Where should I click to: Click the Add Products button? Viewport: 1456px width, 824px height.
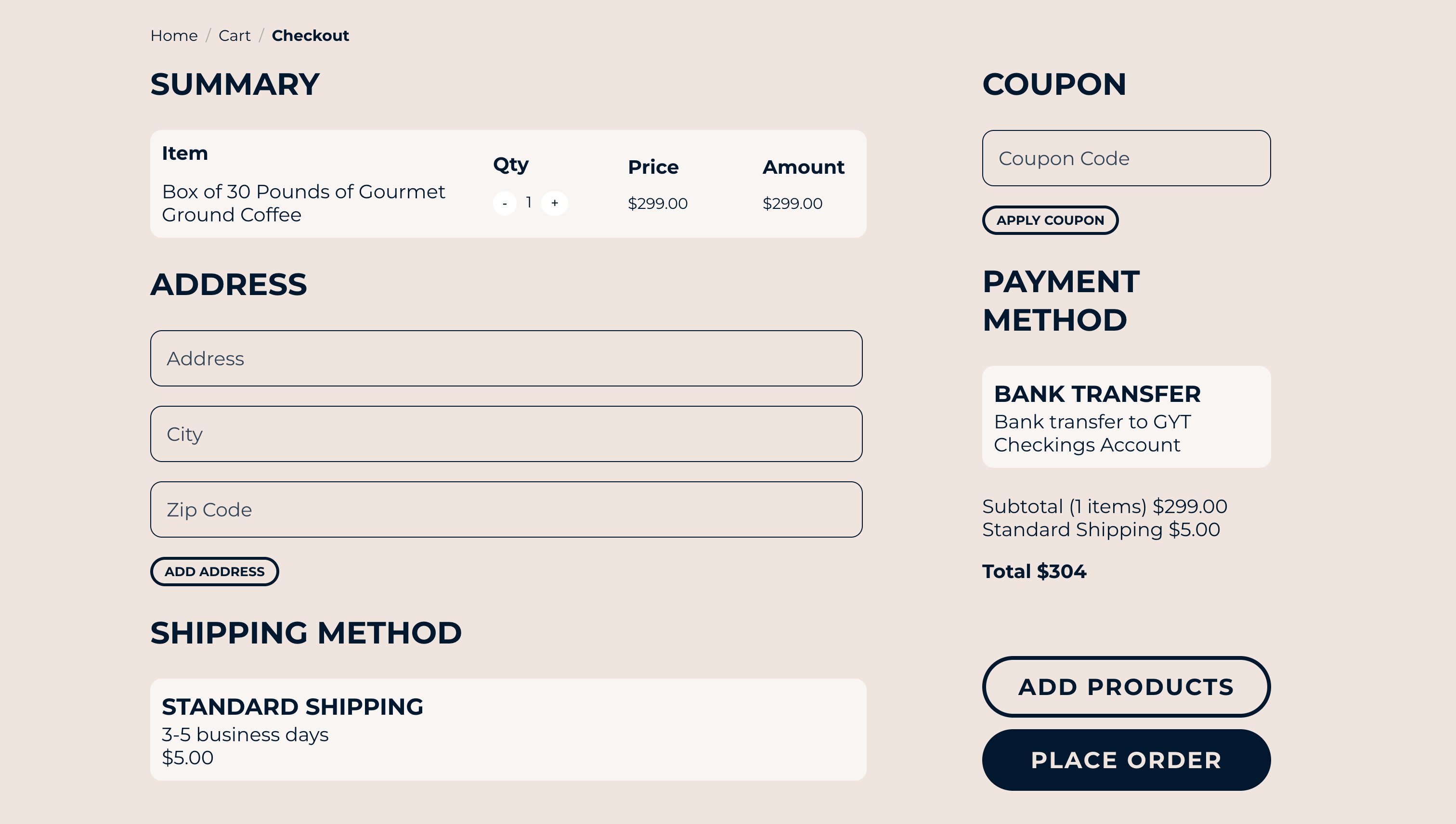1126,686
